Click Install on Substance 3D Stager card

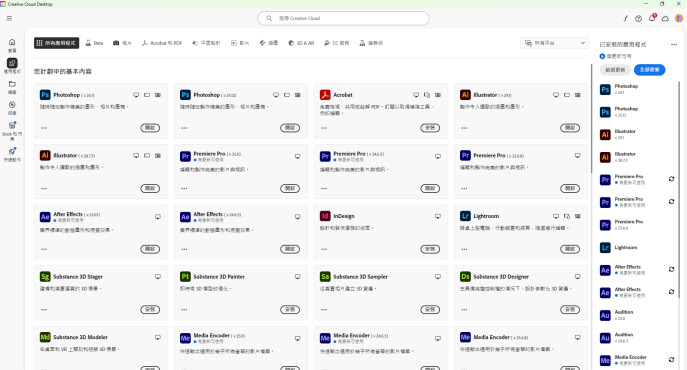tap(150, 310)
